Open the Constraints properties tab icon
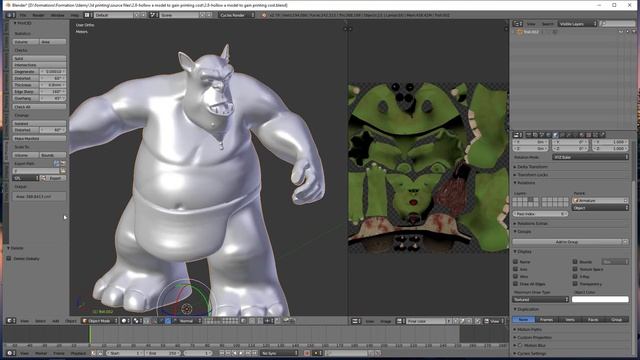Screen dimensions: 640x360 (562, 135)
